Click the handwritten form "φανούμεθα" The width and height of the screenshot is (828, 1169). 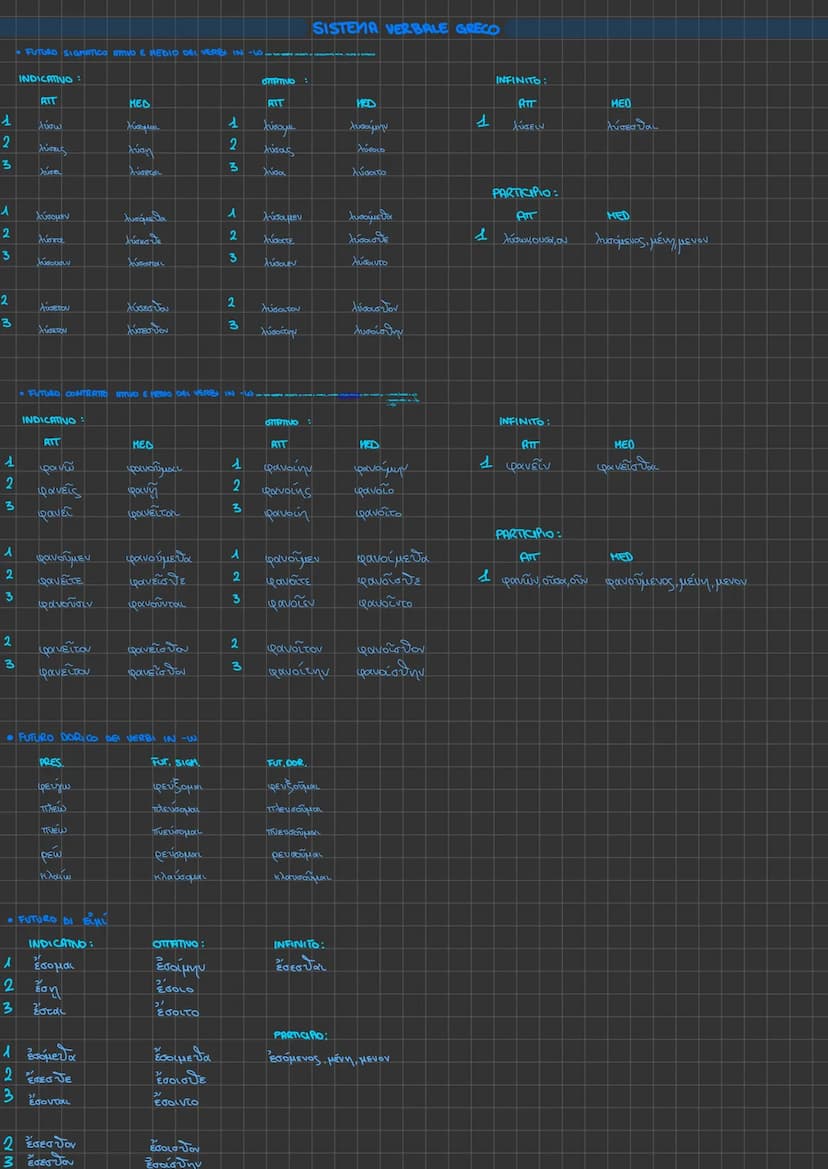pyautogui.click(x=160, y=558)
